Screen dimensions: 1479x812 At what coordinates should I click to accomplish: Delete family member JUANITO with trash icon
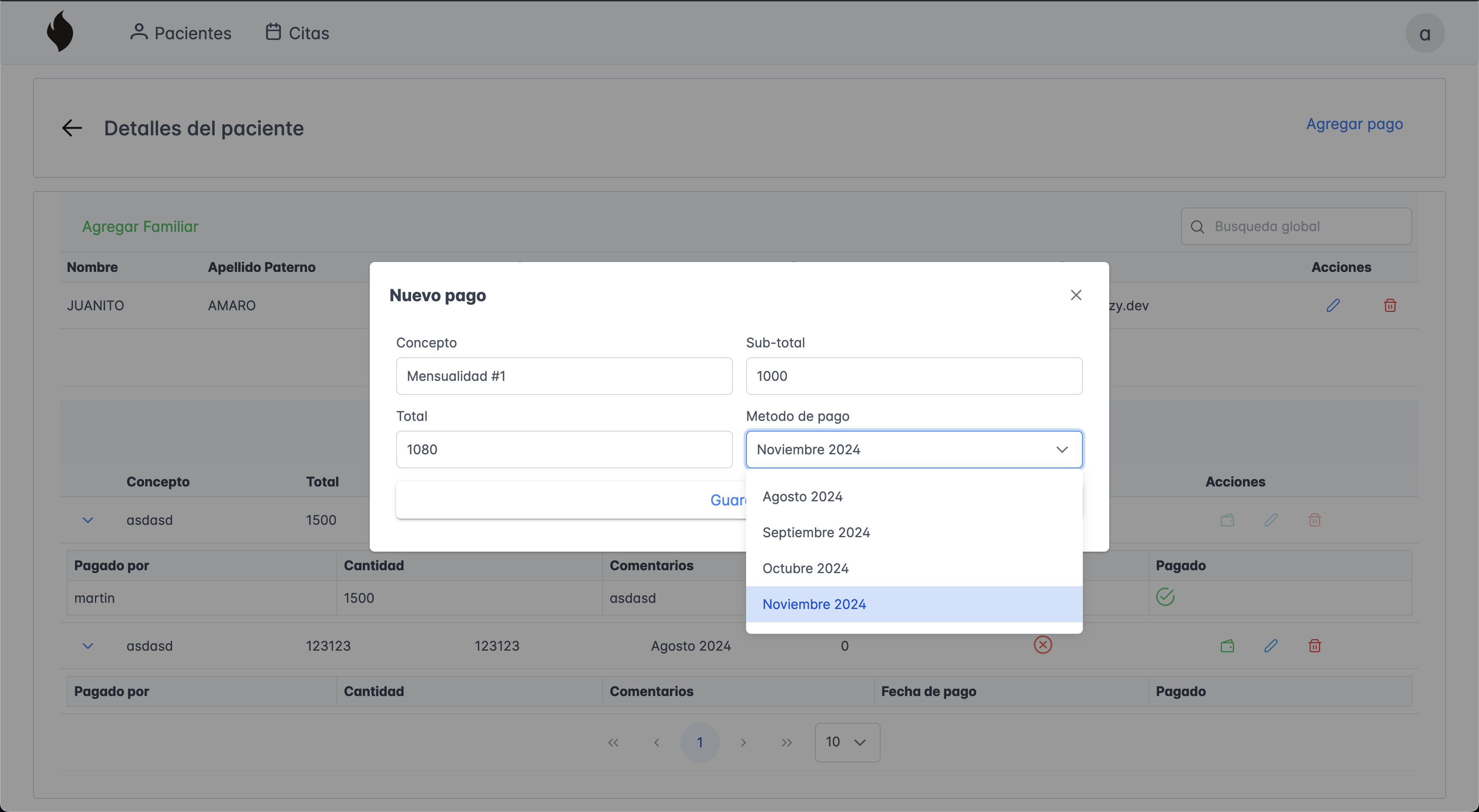1389,305
